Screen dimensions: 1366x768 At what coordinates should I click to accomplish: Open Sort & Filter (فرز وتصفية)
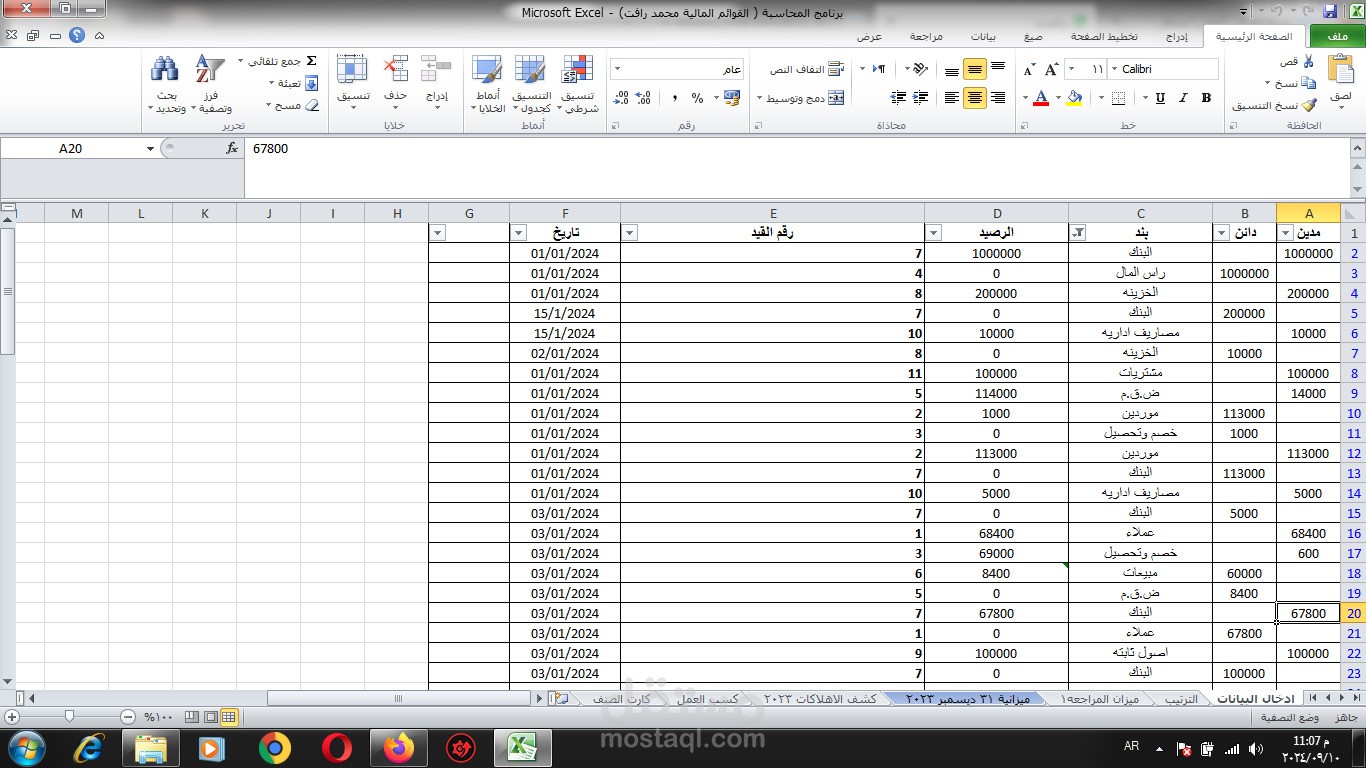pos(211,84)
